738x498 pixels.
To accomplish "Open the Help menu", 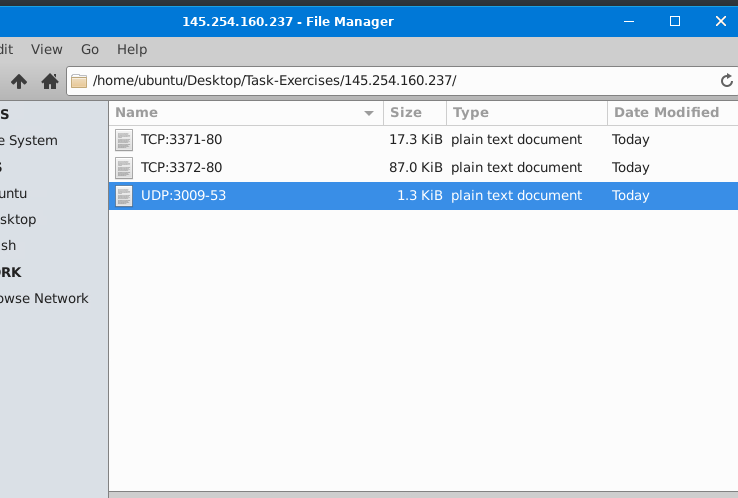I will click(x=132, y=49).
